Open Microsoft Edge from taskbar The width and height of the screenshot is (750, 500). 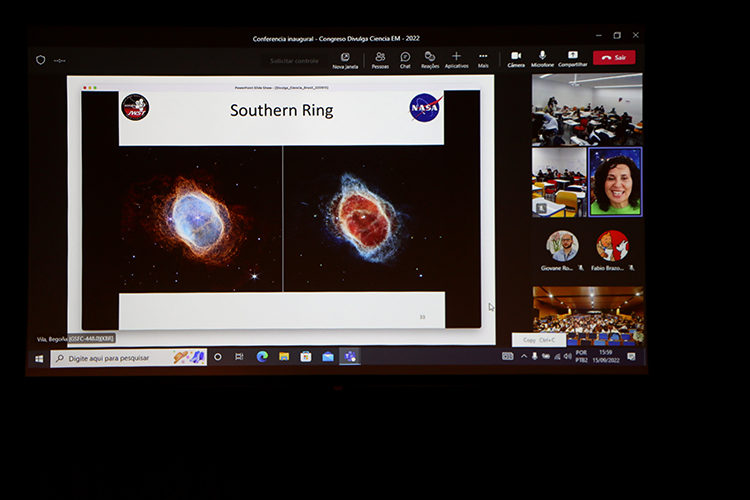[262, 356]
